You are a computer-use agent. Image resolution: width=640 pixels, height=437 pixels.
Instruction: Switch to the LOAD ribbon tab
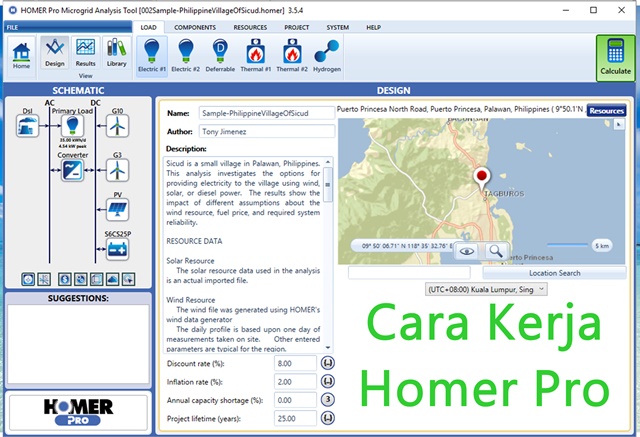[149, 27]
